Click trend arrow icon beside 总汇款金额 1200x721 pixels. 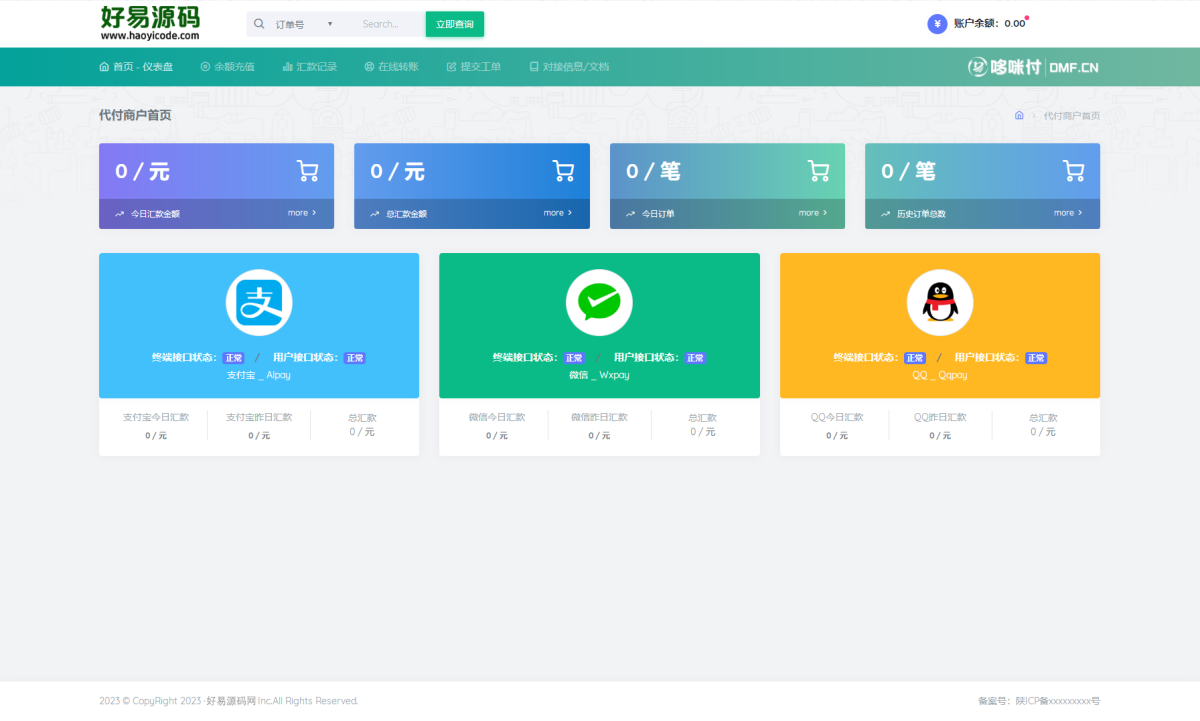click(375, 214)
